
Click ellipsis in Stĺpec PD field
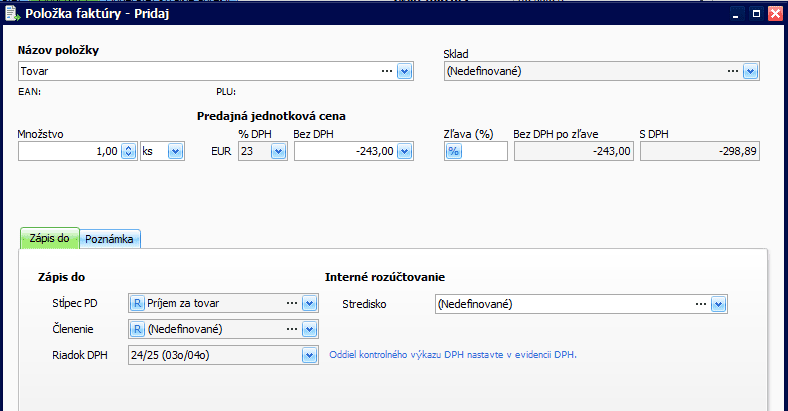click(292, 303)
